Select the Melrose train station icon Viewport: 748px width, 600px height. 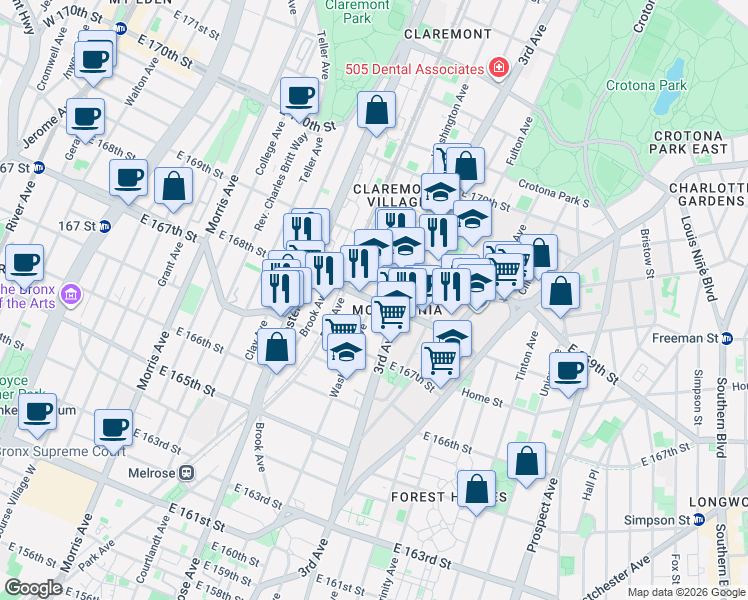pos(186,473)
